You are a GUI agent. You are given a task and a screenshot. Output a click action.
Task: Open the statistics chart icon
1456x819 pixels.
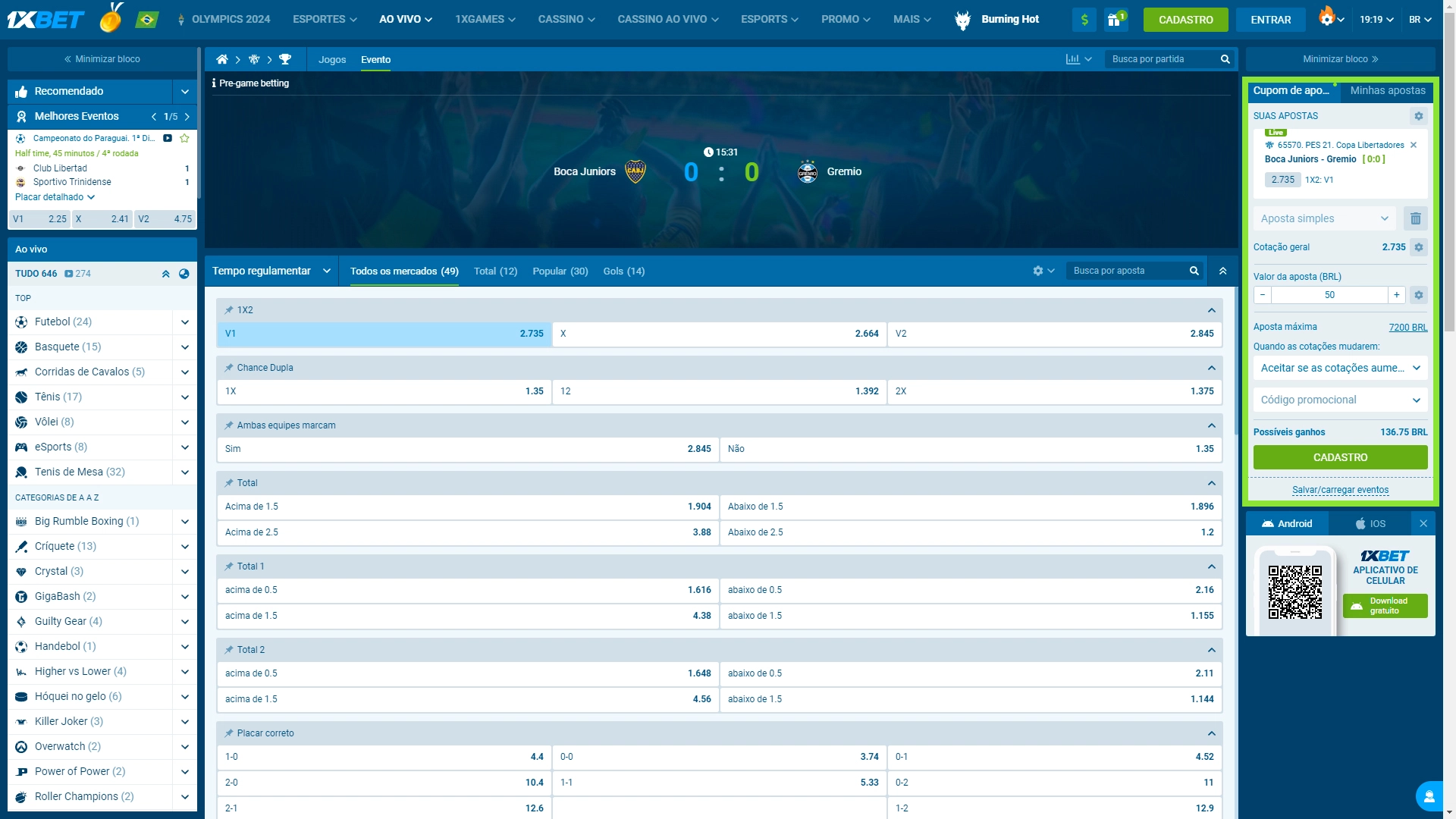1072,59
